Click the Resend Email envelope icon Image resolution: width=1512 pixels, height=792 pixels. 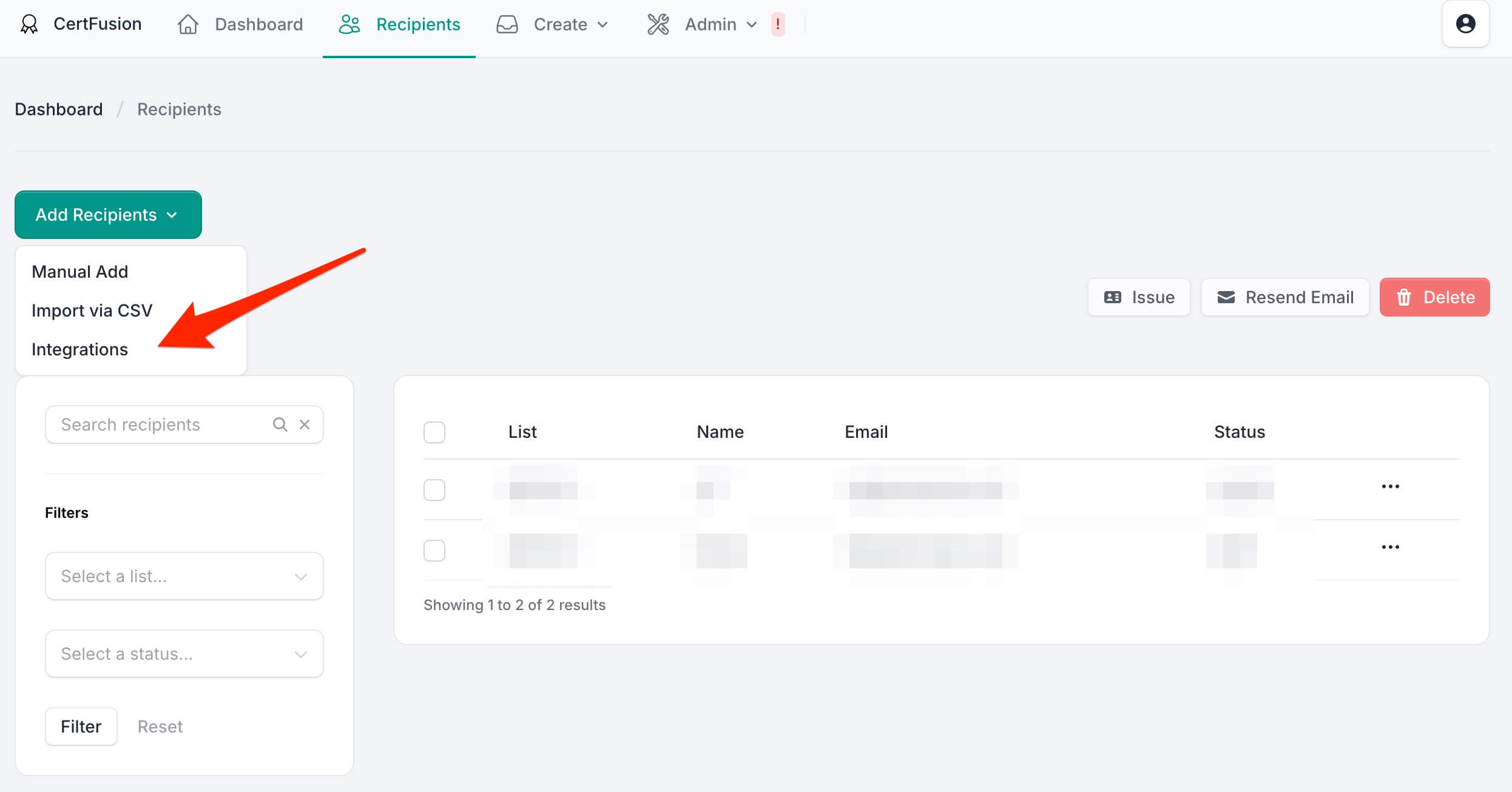[x=1226, y=297]
